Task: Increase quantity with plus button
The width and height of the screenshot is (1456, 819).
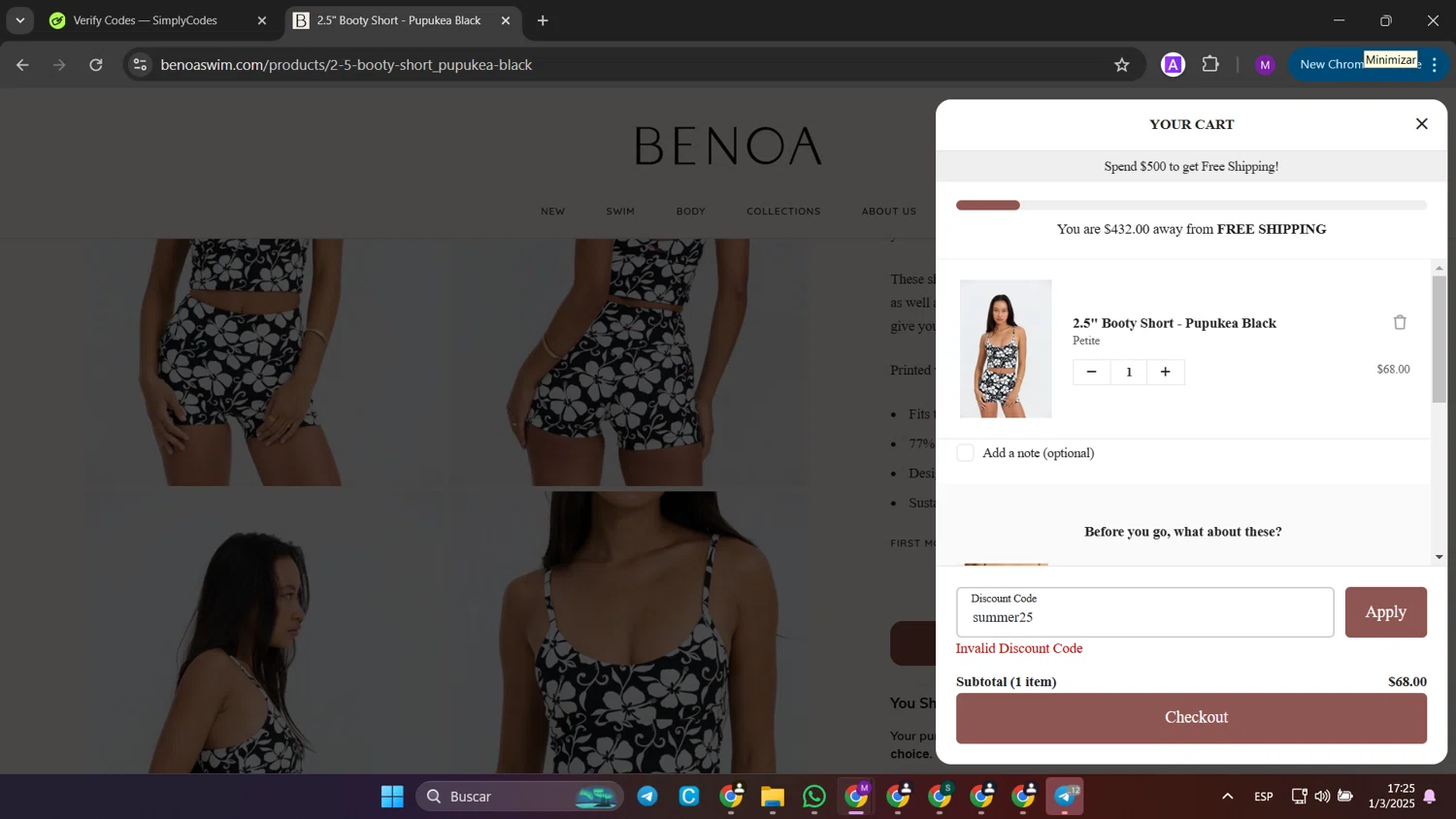Action: click(1165, 372)
